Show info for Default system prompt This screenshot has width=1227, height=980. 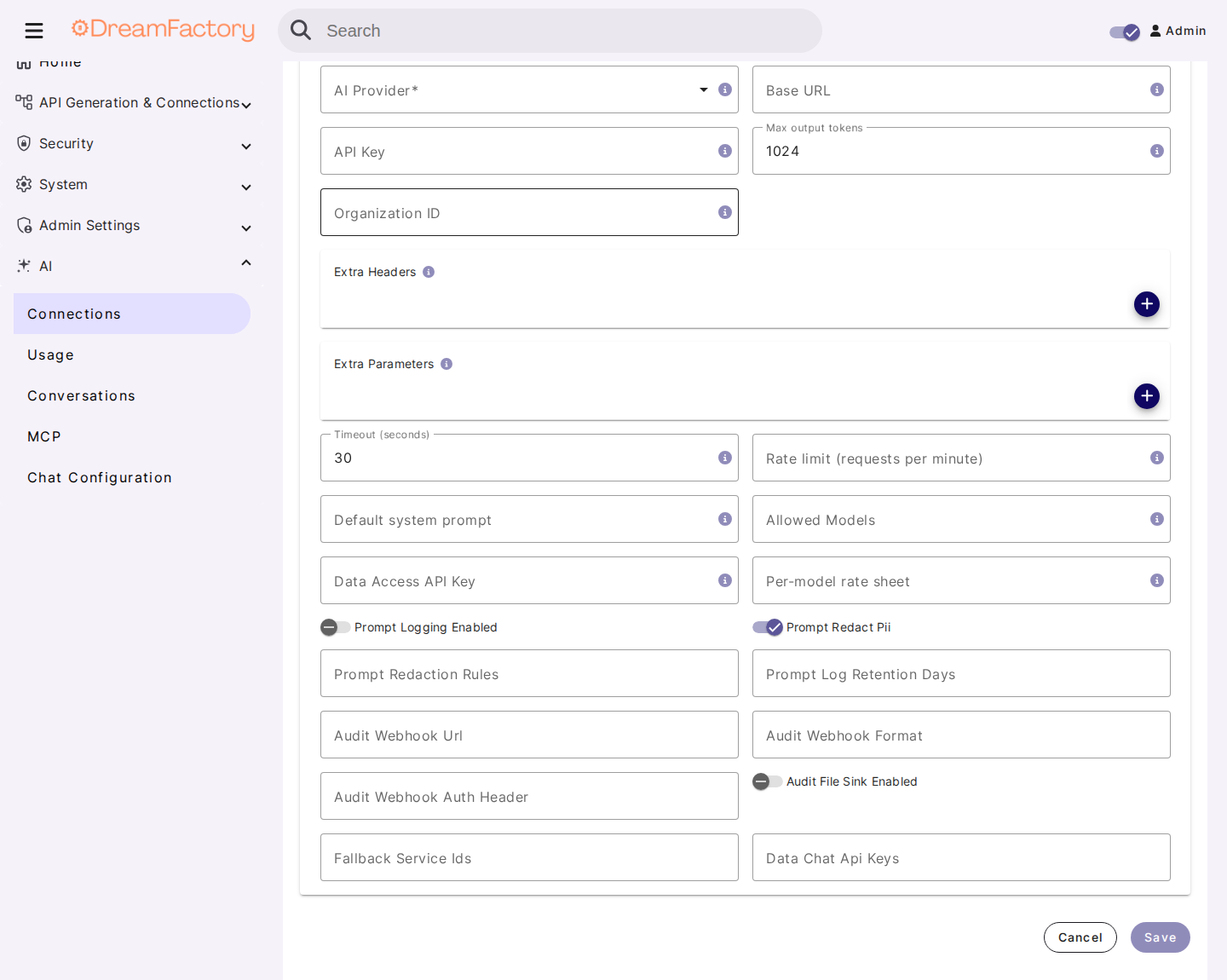pyautogui.click(x=725, y=519)
